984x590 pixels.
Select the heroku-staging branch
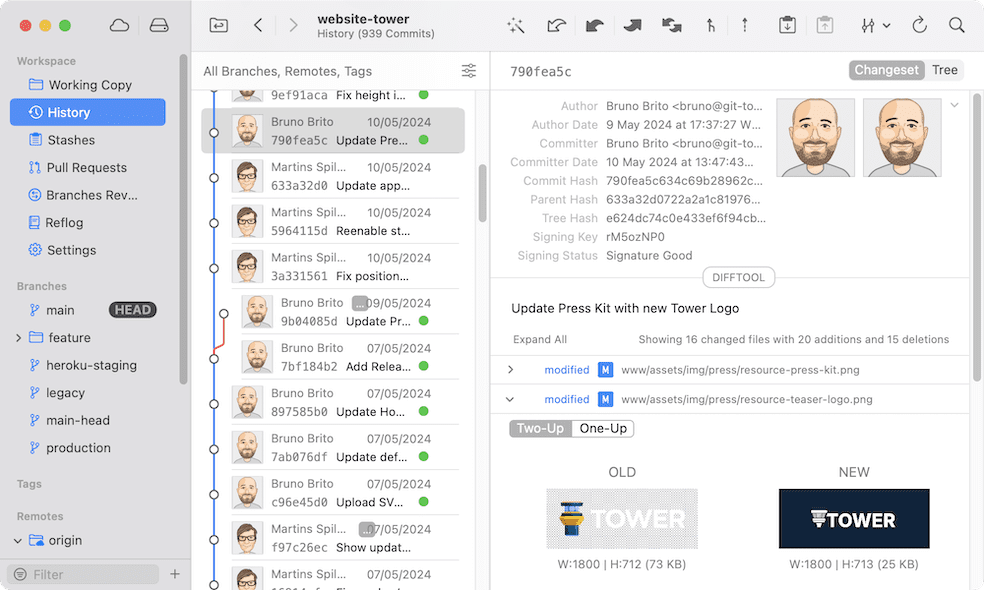88,365
